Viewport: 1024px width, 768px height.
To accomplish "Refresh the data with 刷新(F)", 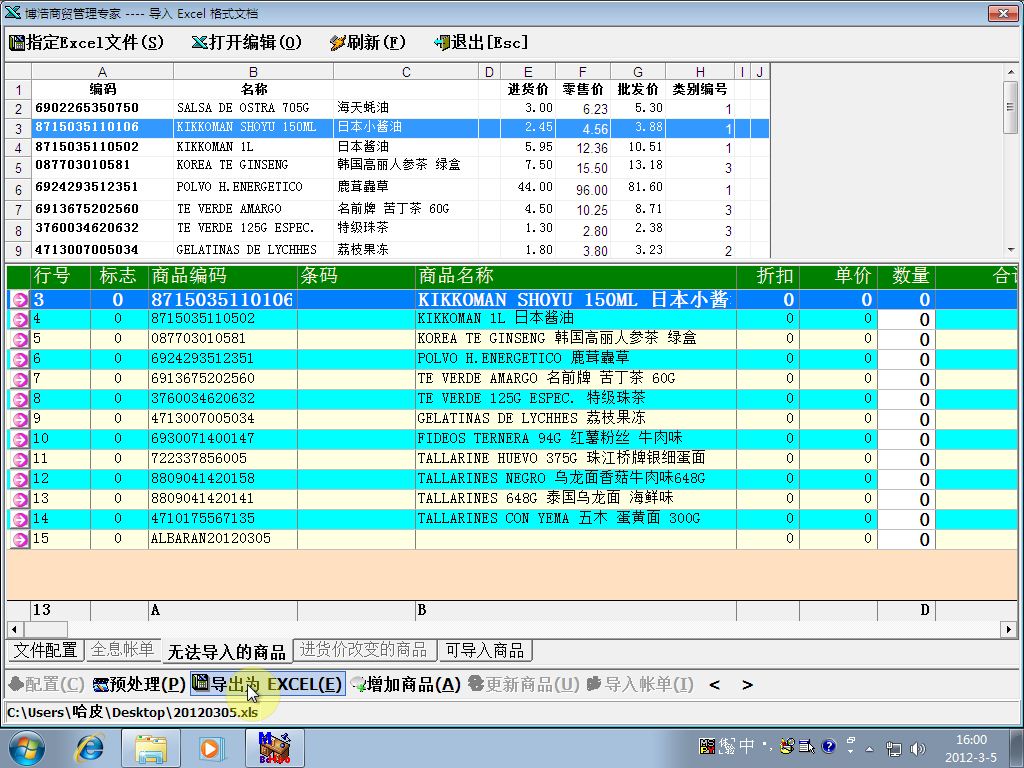I will pyautogui.click(x=368, y=43).
